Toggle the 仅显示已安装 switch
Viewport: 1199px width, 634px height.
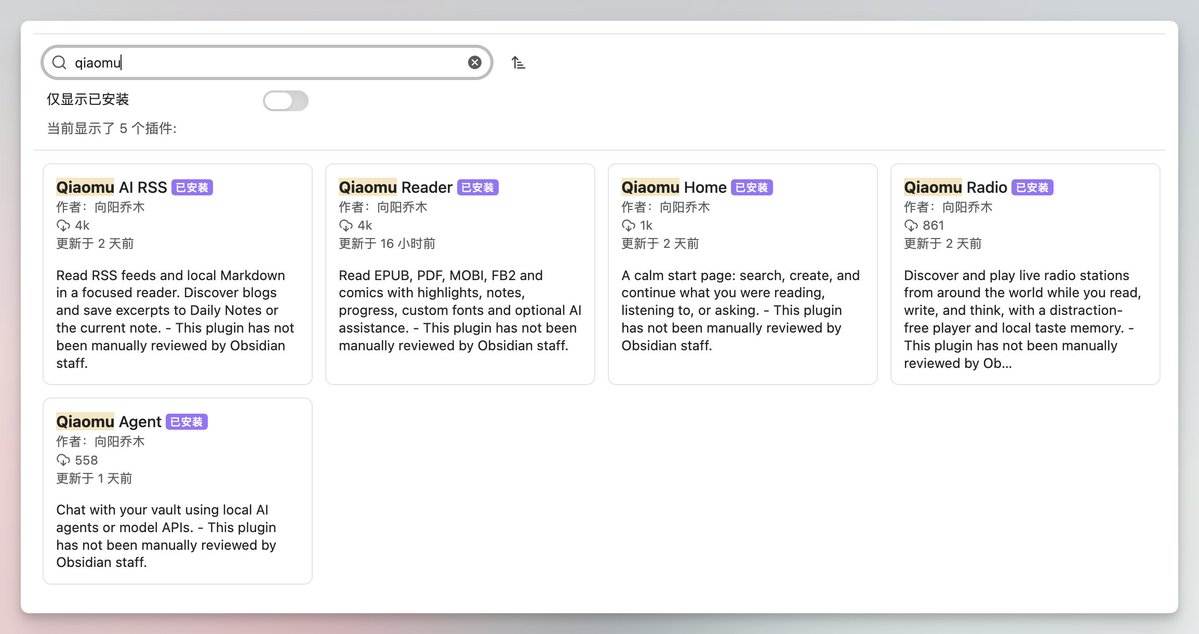(286, 100)
